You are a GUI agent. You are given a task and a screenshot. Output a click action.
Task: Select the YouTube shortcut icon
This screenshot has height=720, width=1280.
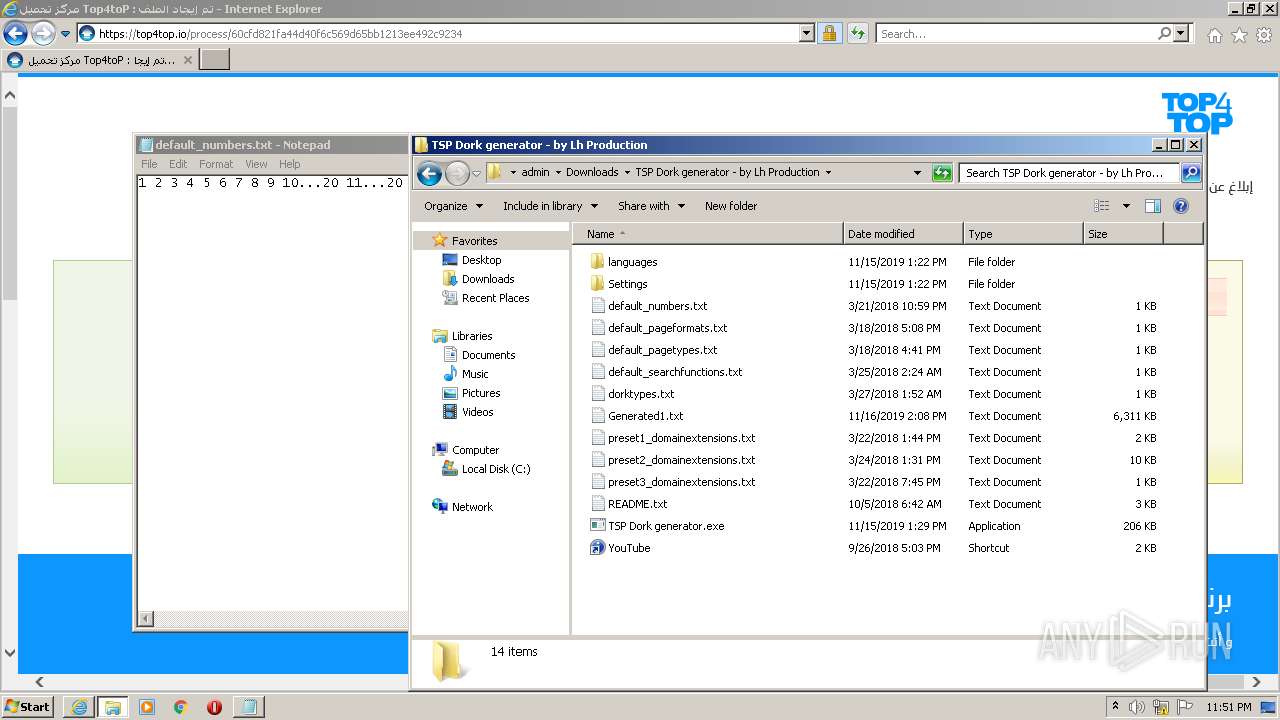tap(597, 548)
